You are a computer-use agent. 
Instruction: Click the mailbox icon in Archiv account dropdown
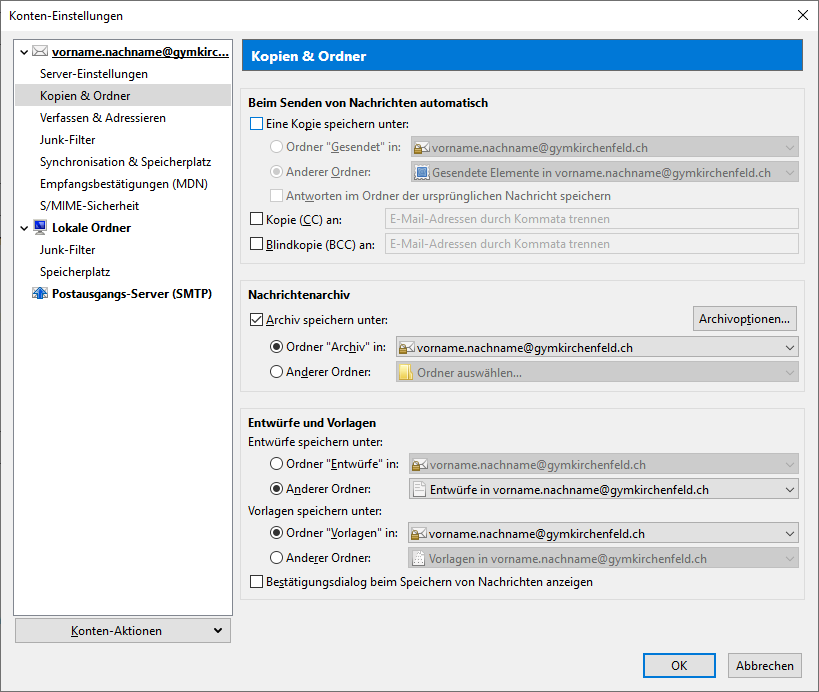407,347
